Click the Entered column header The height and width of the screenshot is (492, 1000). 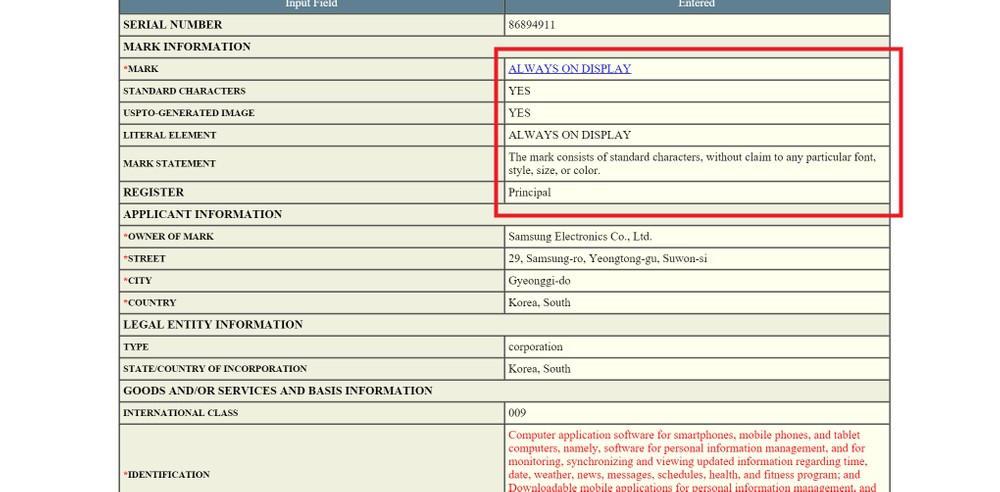click(x=696, y=4)
